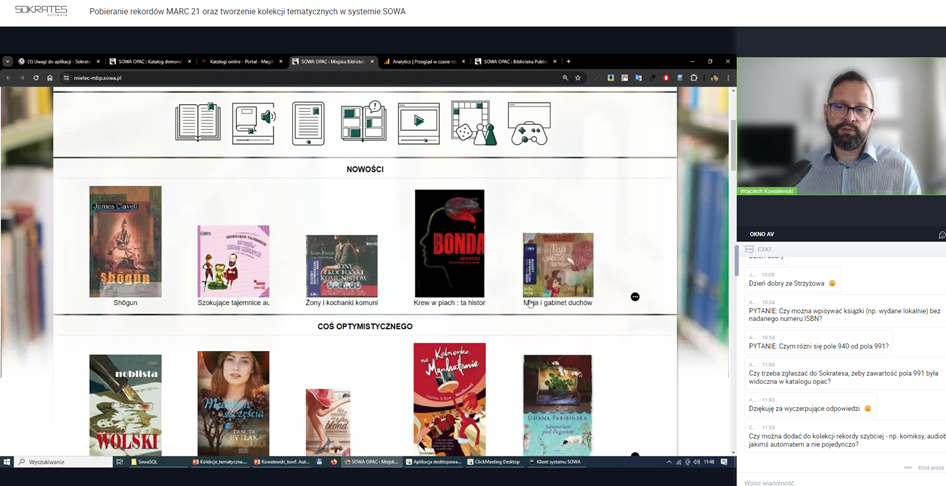Click the noblista WOLSKI book cover
The image size is (946, 486).
pyautogui.click(x=125, y=405)
